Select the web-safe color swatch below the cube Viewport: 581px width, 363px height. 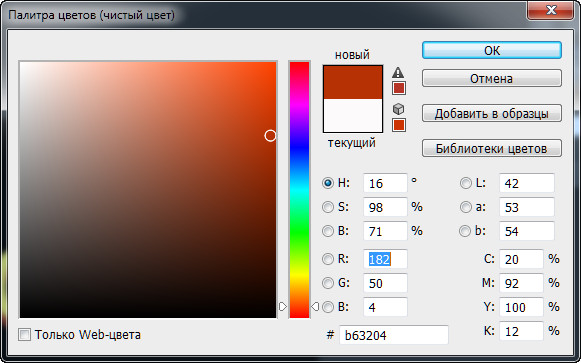(x=399, y=125)
